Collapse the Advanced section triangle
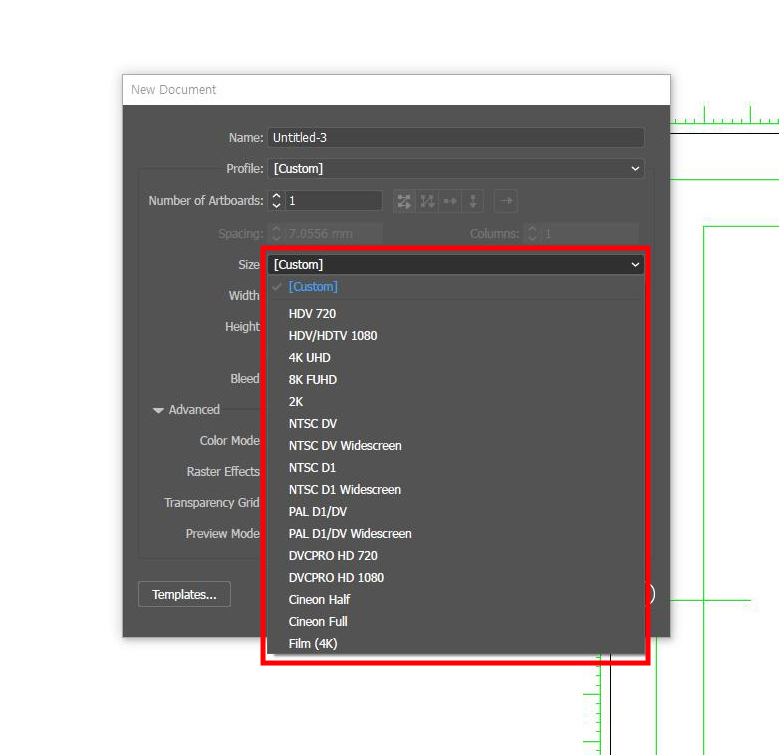The height and width of the screenshot is (755, 779). 158,410
